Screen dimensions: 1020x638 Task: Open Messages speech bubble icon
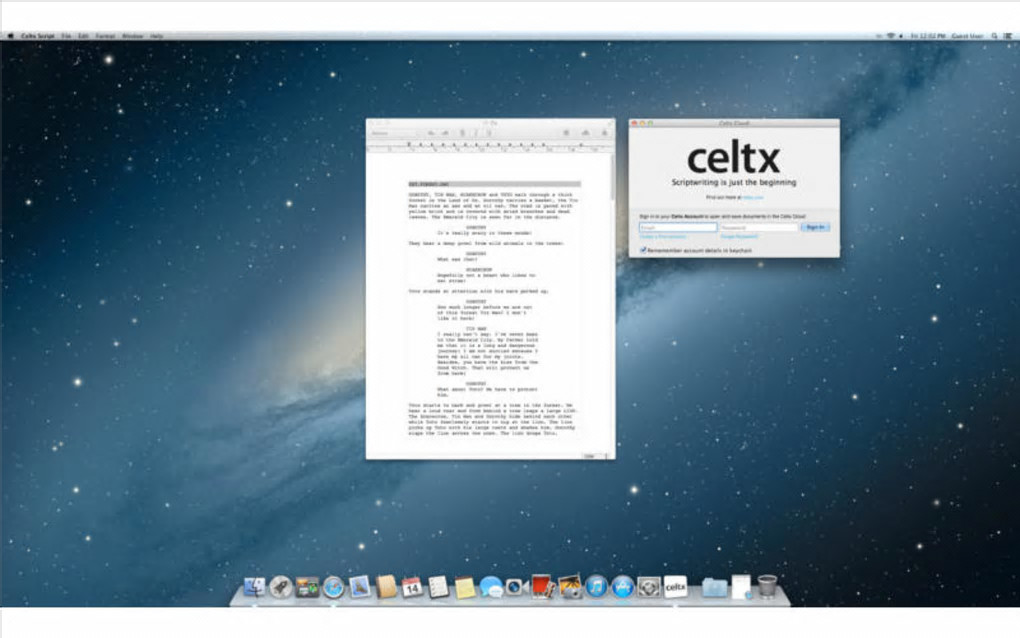(491, 587)
